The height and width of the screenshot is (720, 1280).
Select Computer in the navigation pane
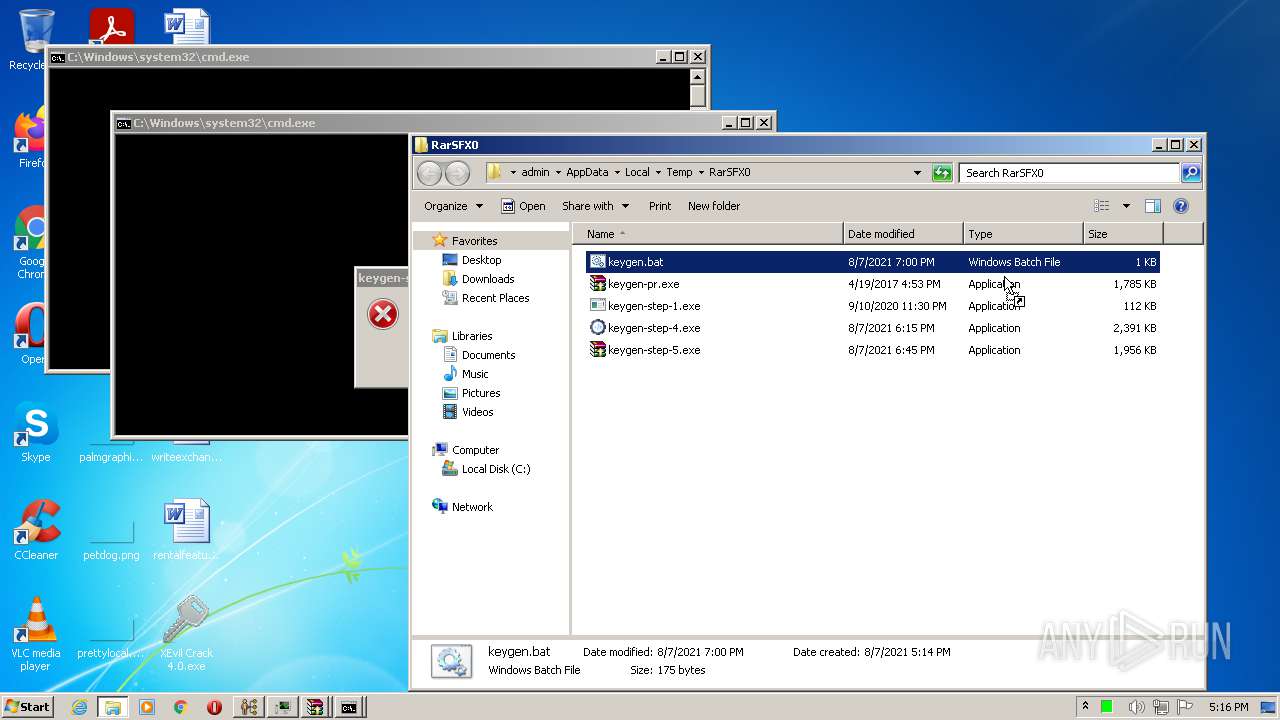click(x=475, y=450)
